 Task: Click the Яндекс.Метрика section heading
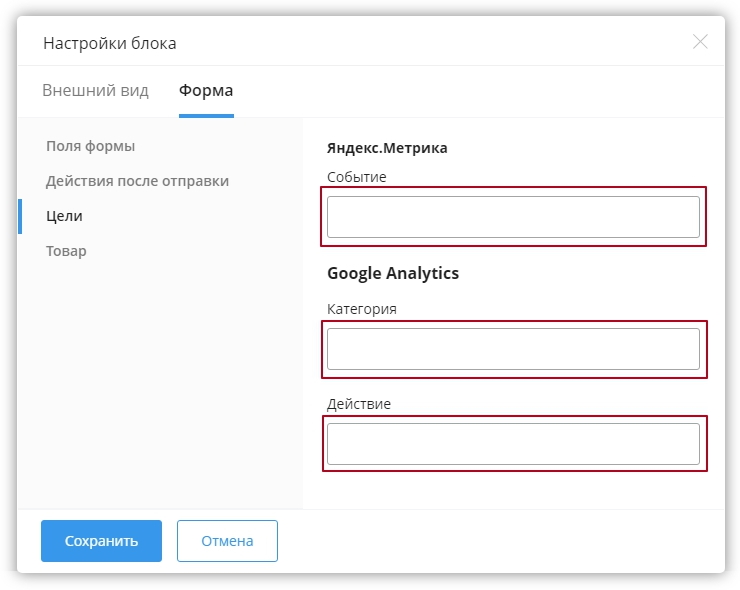pos(387,148)
